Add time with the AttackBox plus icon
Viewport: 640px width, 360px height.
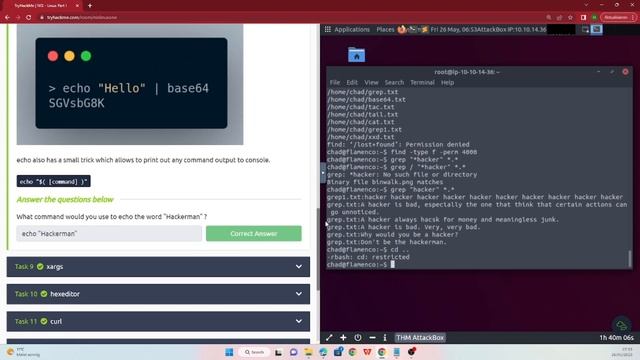click(x=343, y=338)
